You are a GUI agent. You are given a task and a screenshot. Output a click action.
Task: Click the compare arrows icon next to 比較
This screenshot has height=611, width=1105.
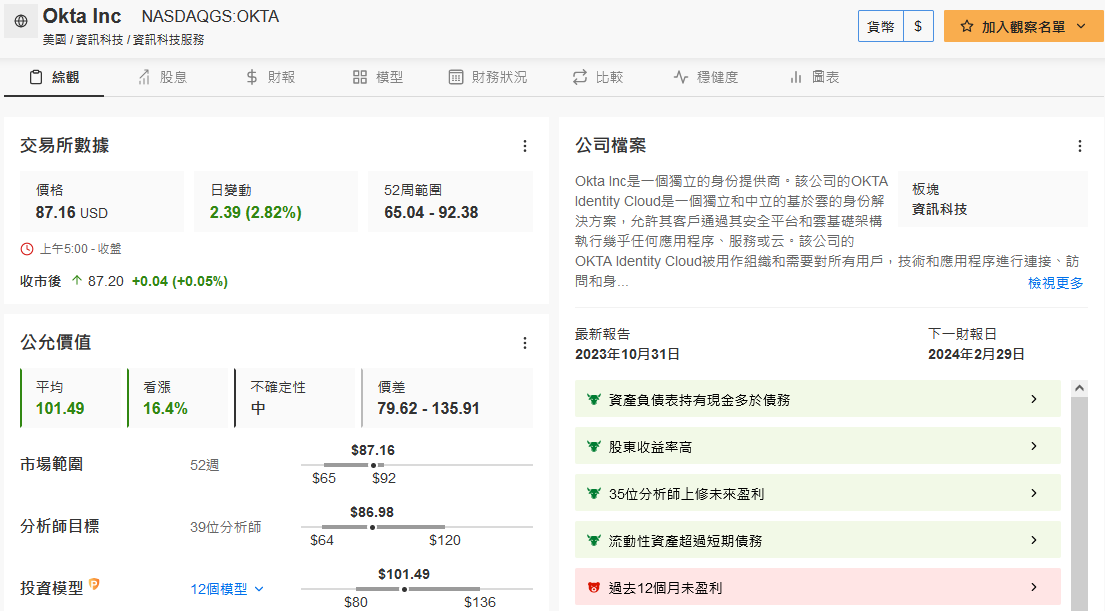tap(580, 78)
